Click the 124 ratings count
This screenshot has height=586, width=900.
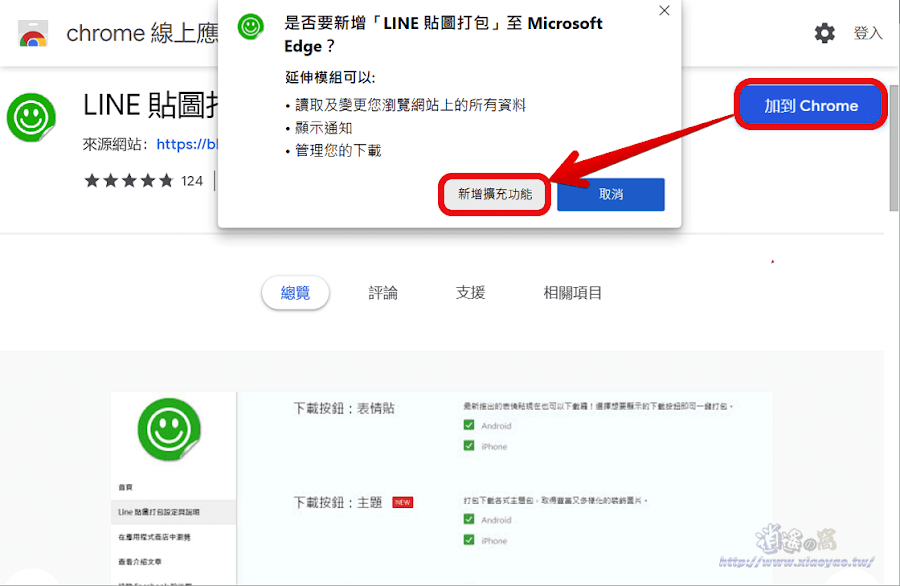[192, 181]
